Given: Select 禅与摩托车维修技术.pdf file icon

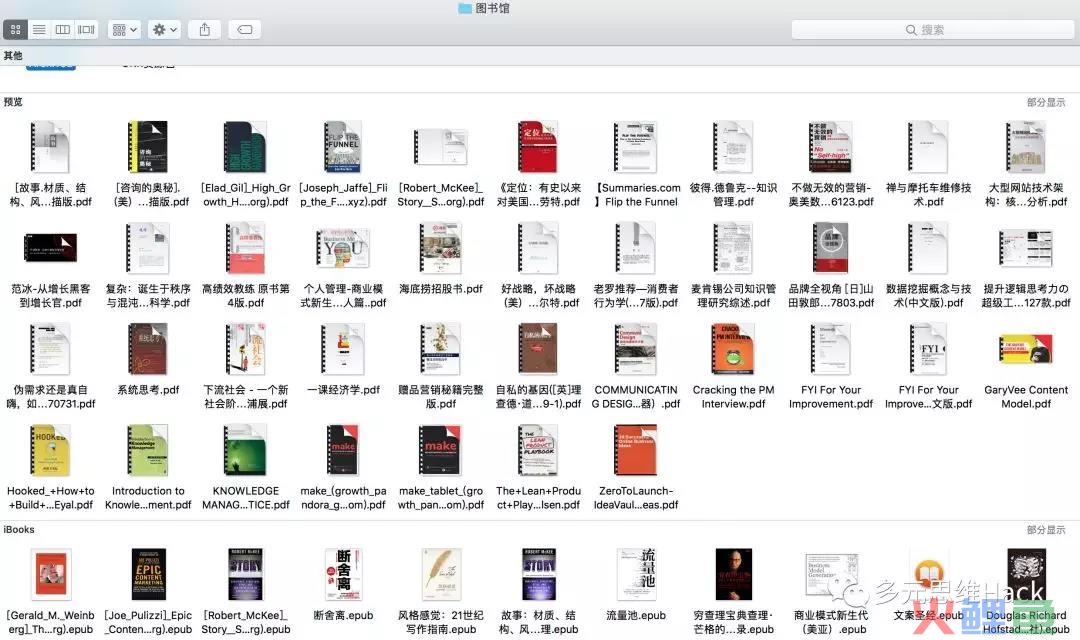Looking at the screenshot, I should (x=928, y=147).
